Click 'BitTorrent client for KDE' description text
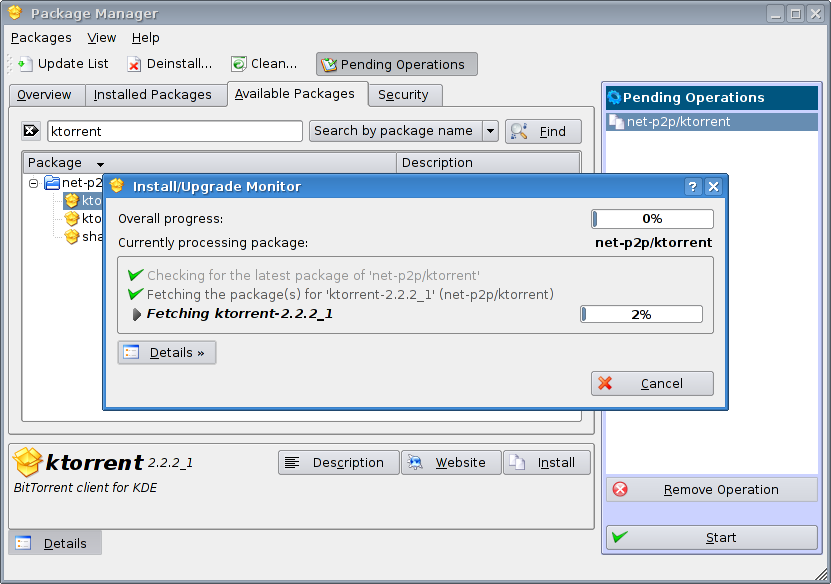The width and height of the screenshot is (831, 584). click(85, 488)
